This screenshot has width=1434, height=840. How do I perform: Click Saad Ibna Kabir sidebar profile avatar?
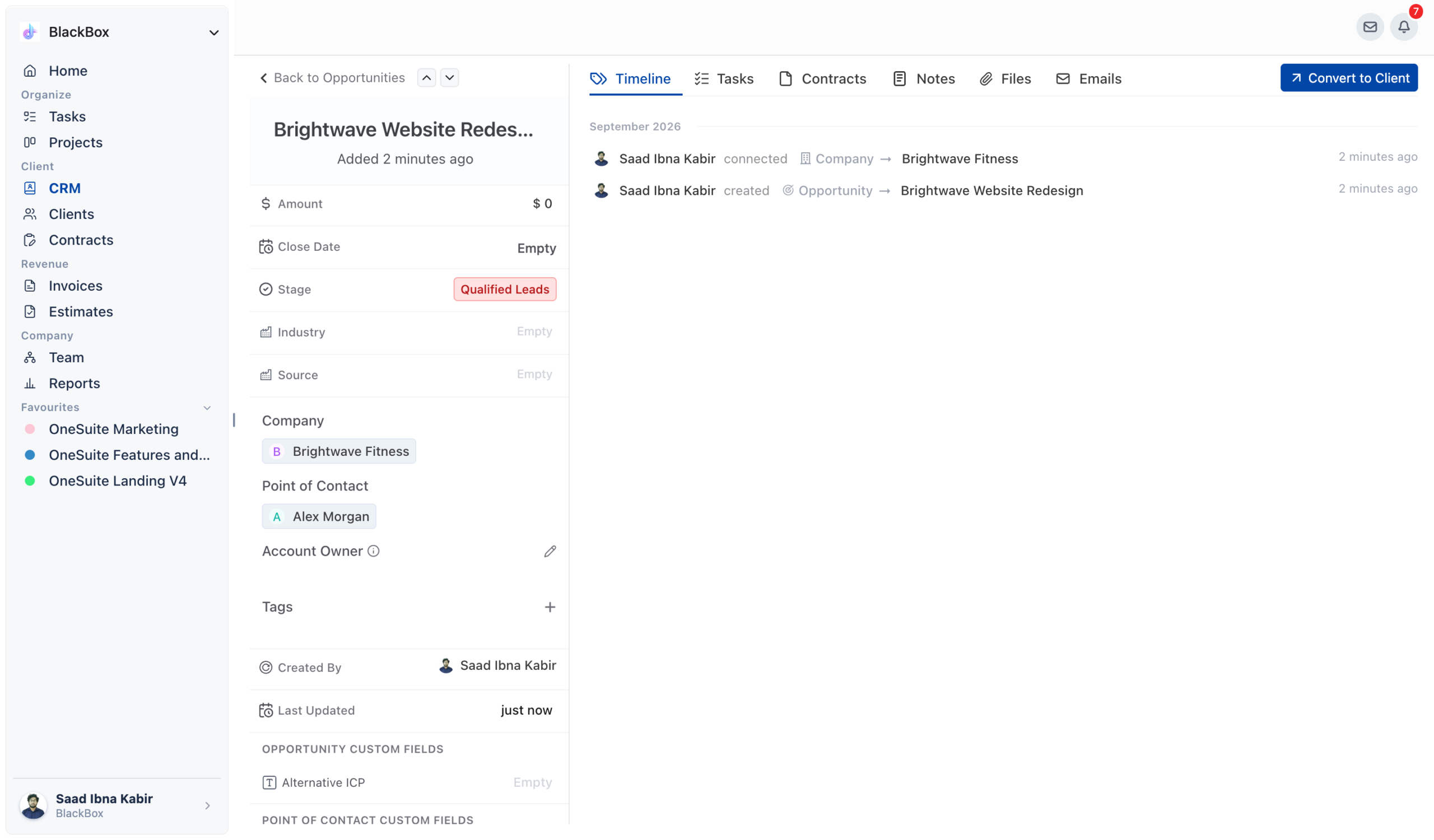[33, 805]
